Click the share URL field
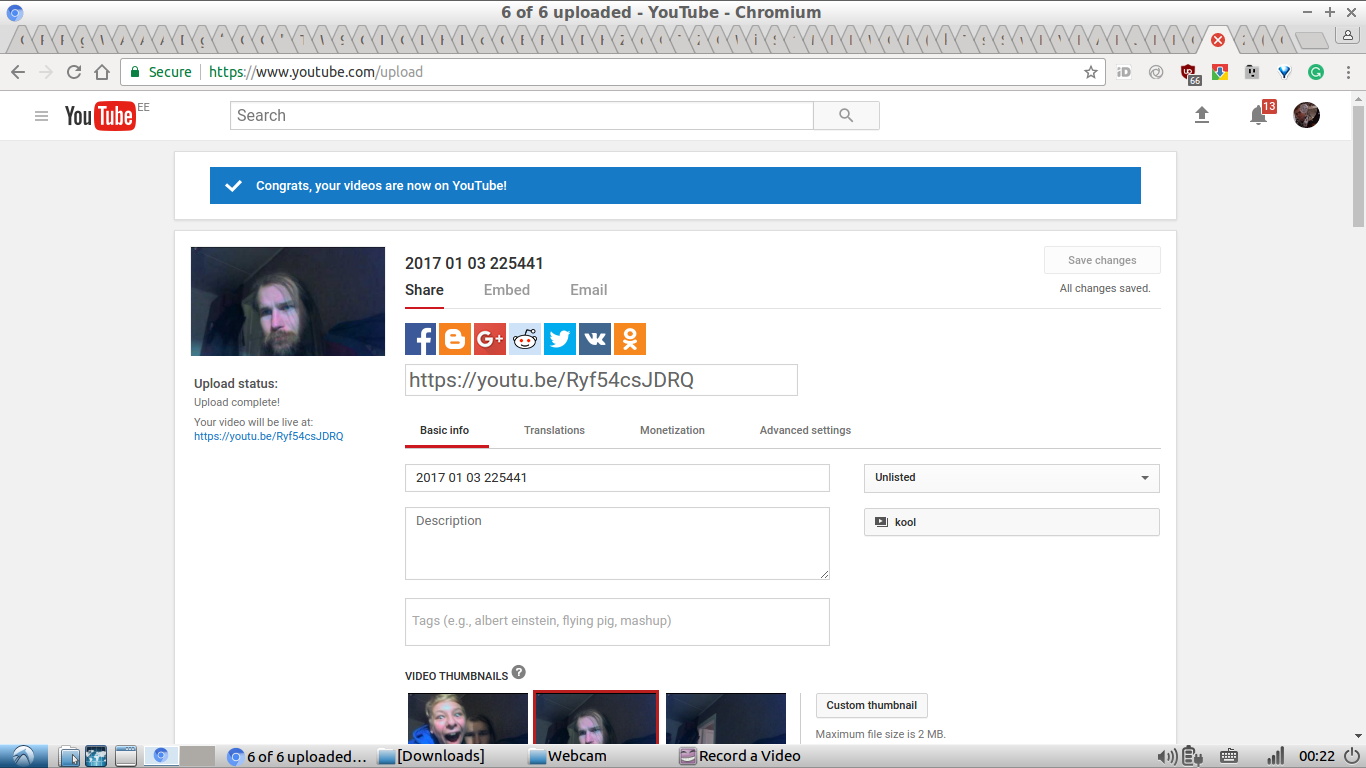Screen dimensions: 1366x768 (601, 380)
